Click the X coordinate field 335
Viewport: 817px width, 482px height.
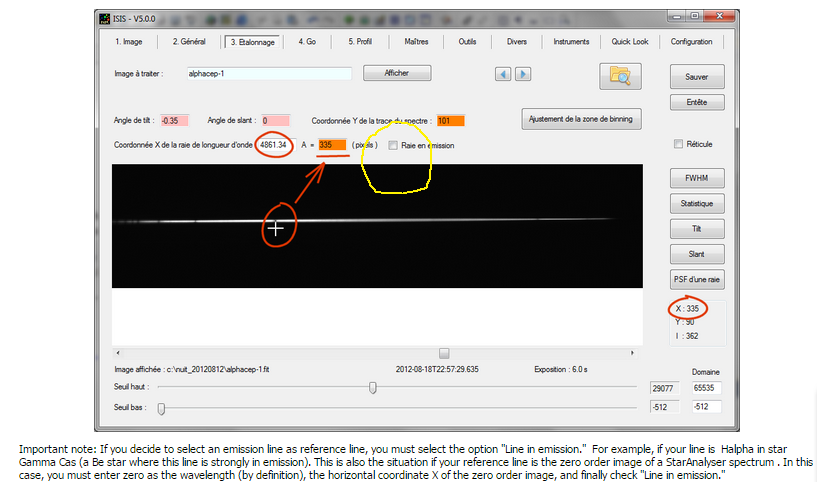click(x=332, y=145)
